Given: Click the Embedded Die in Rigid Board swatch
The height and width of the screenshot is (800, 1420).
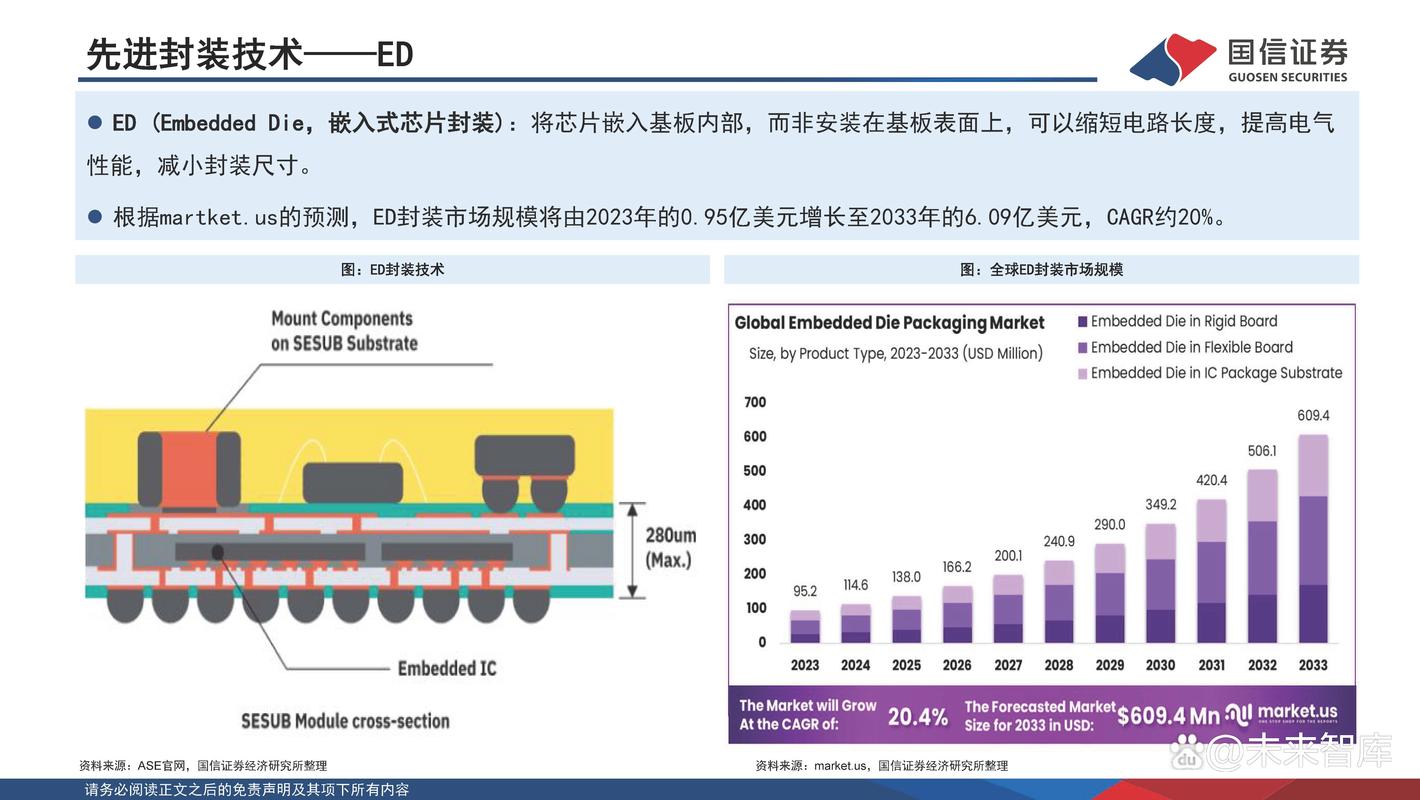Looking at the screenshot, I should point(1082,322).
